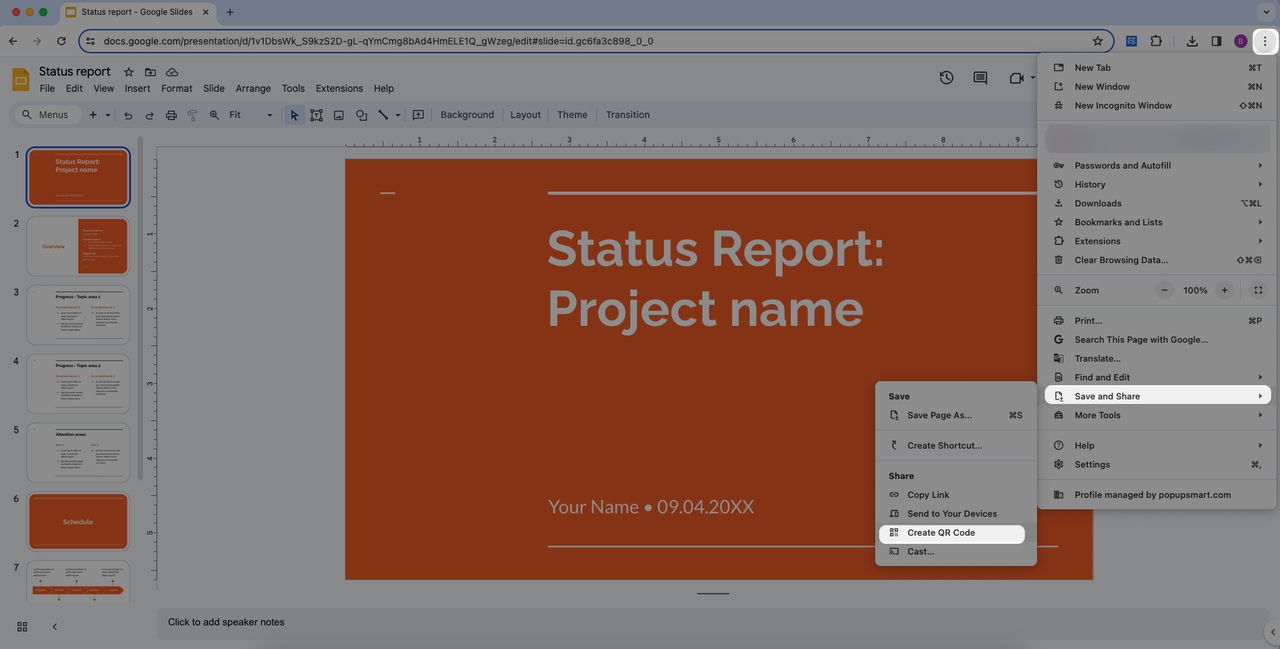Open the version history clock icon
This screenshot has height=649, width=1280.
coord(946,78)
